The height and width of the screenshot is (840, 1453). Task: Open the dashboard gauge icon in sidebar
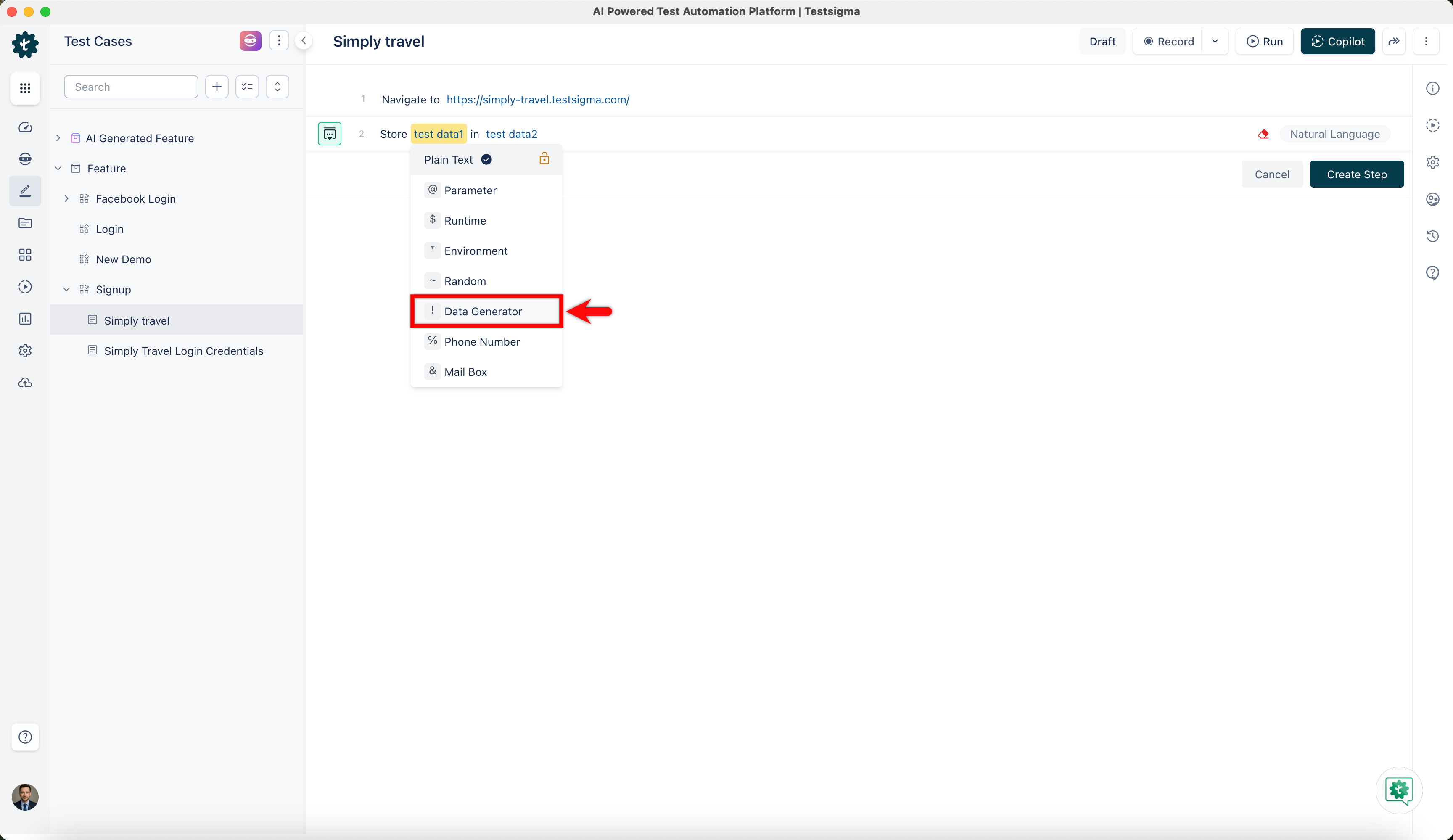pyautogui.click(x=25, y=127)
